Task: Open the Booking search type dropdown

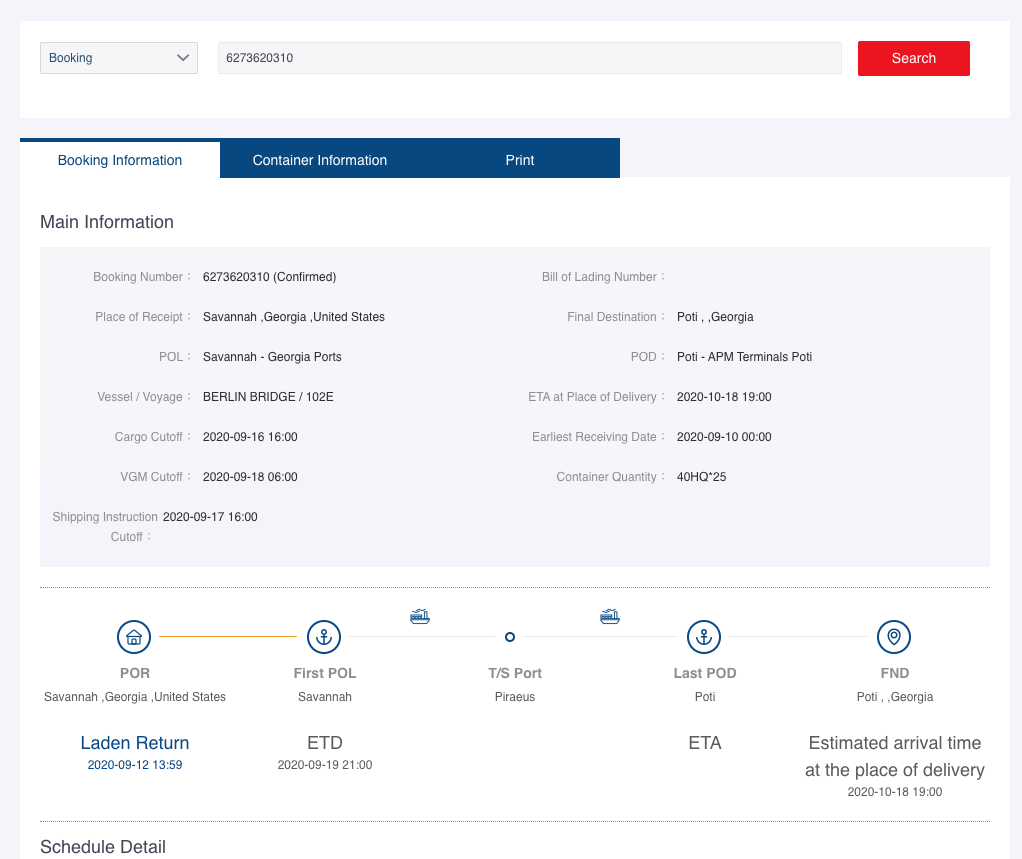Action: pyautogui.click(x=119, y=58)
